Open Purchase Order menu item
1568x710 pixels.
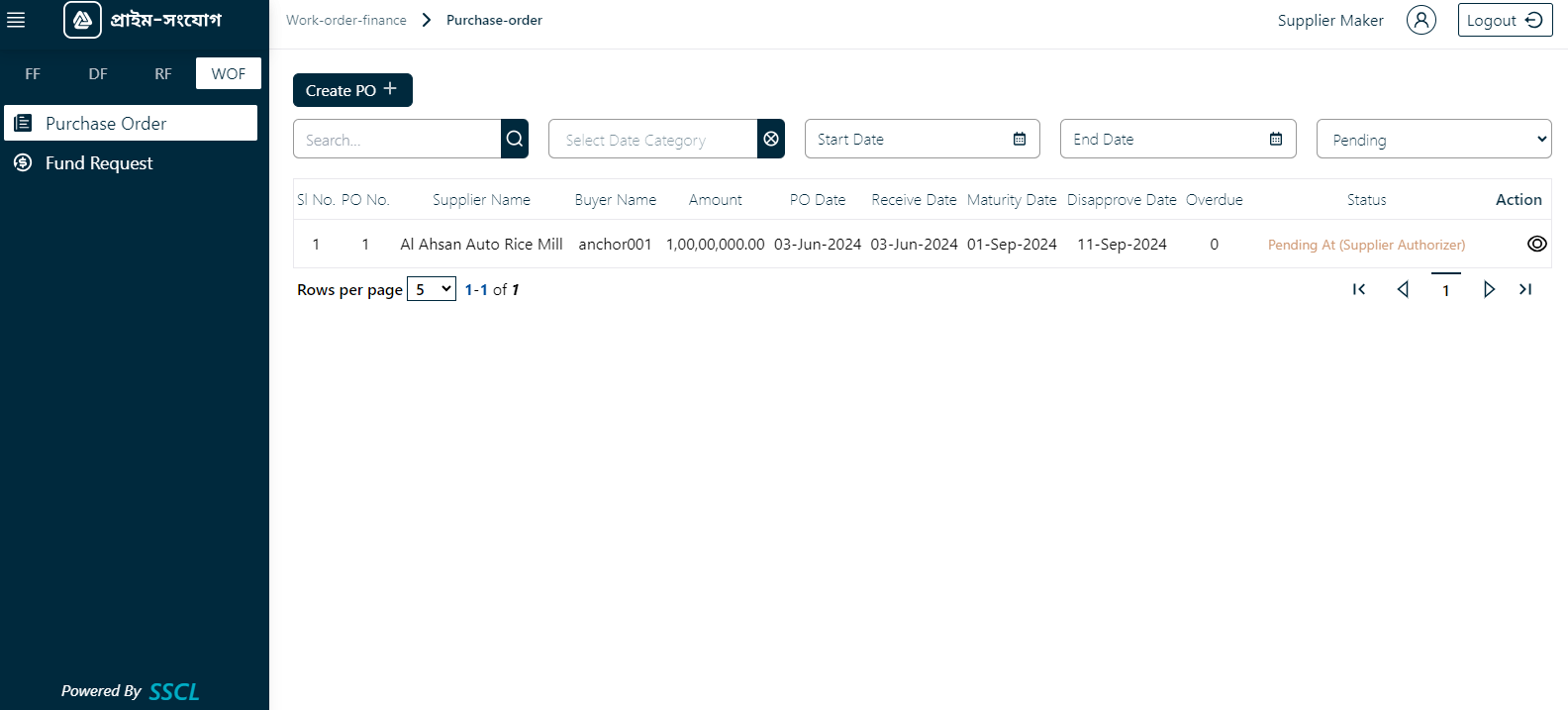(131, 123)
